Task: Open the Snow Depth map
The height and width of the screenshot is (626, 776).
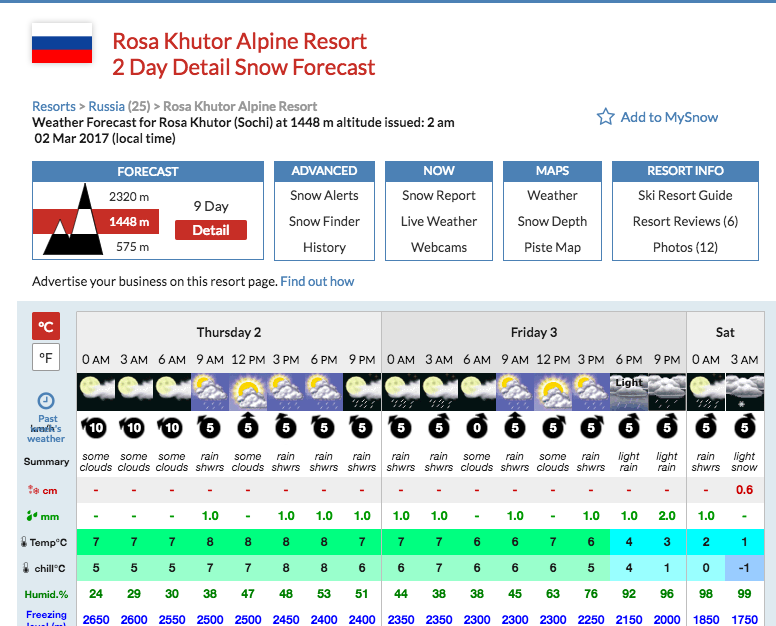Action: click(x=552, y=221)
